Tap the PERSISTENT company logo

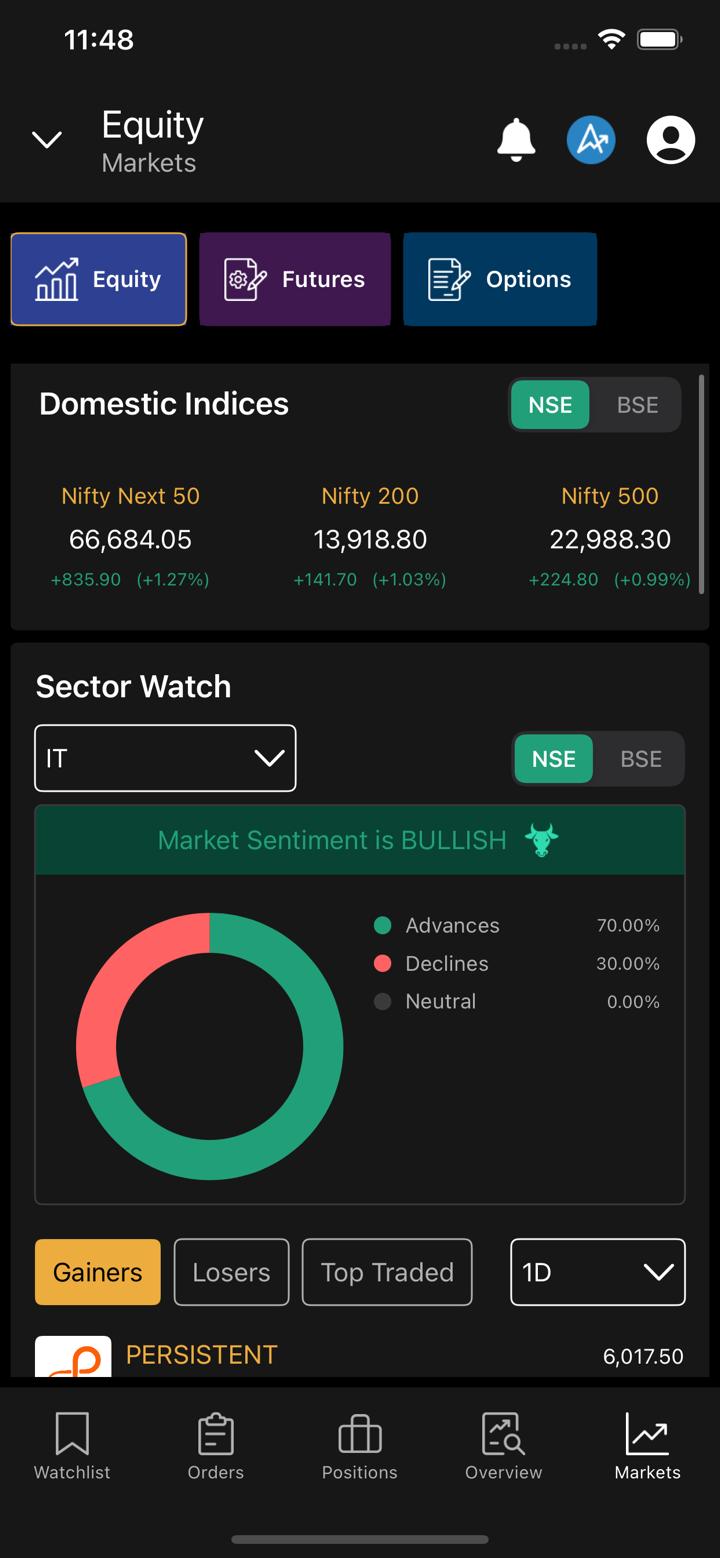[73, 1357]
